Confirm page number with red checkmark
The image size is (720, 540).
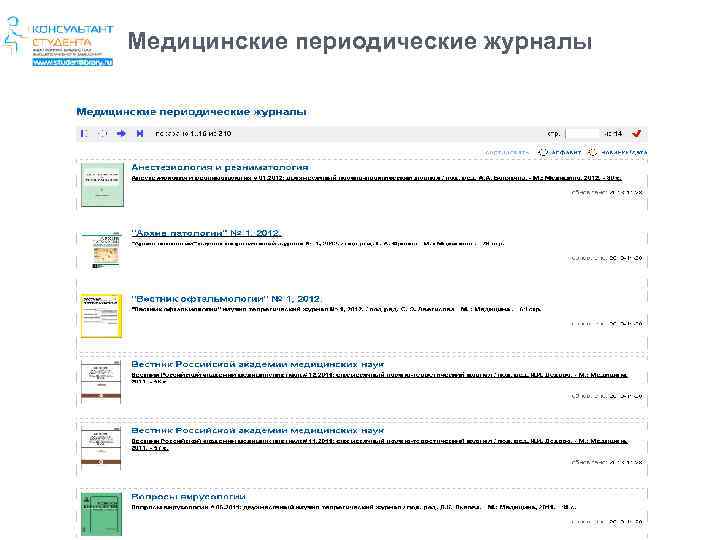pyautogui.click(x=636, y=134)
